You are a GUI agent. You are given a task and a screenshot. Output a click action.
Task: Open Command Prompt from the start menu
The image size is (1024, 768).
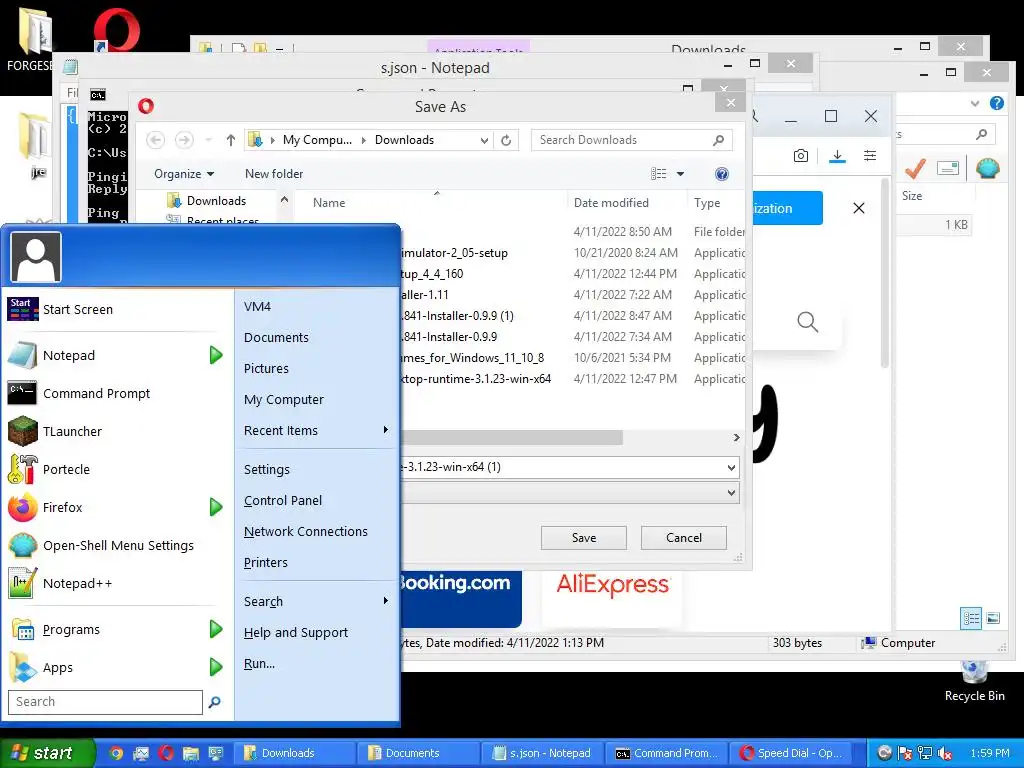pyautogui.click(x=118, y=393)
